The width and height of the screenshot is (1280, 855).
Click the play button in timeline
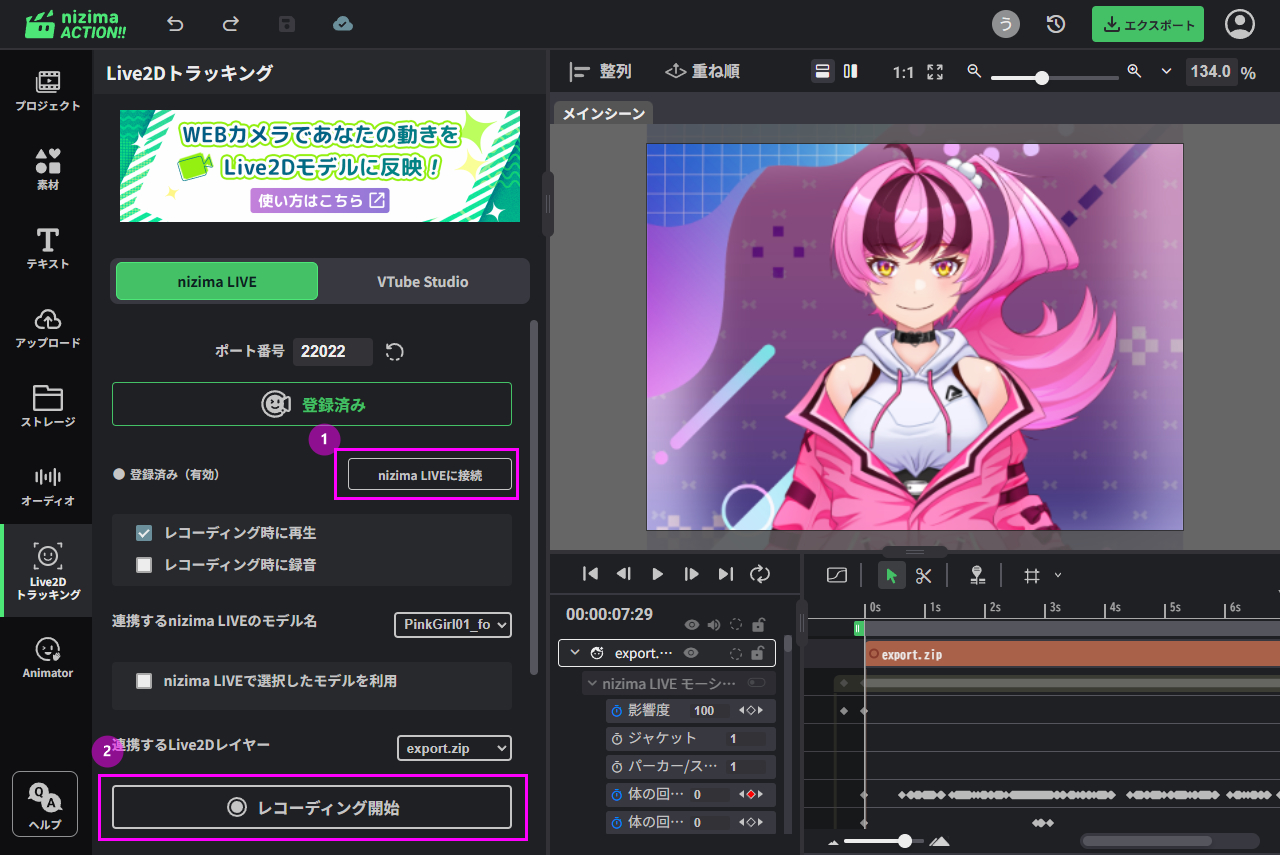(x=658, y=574)
